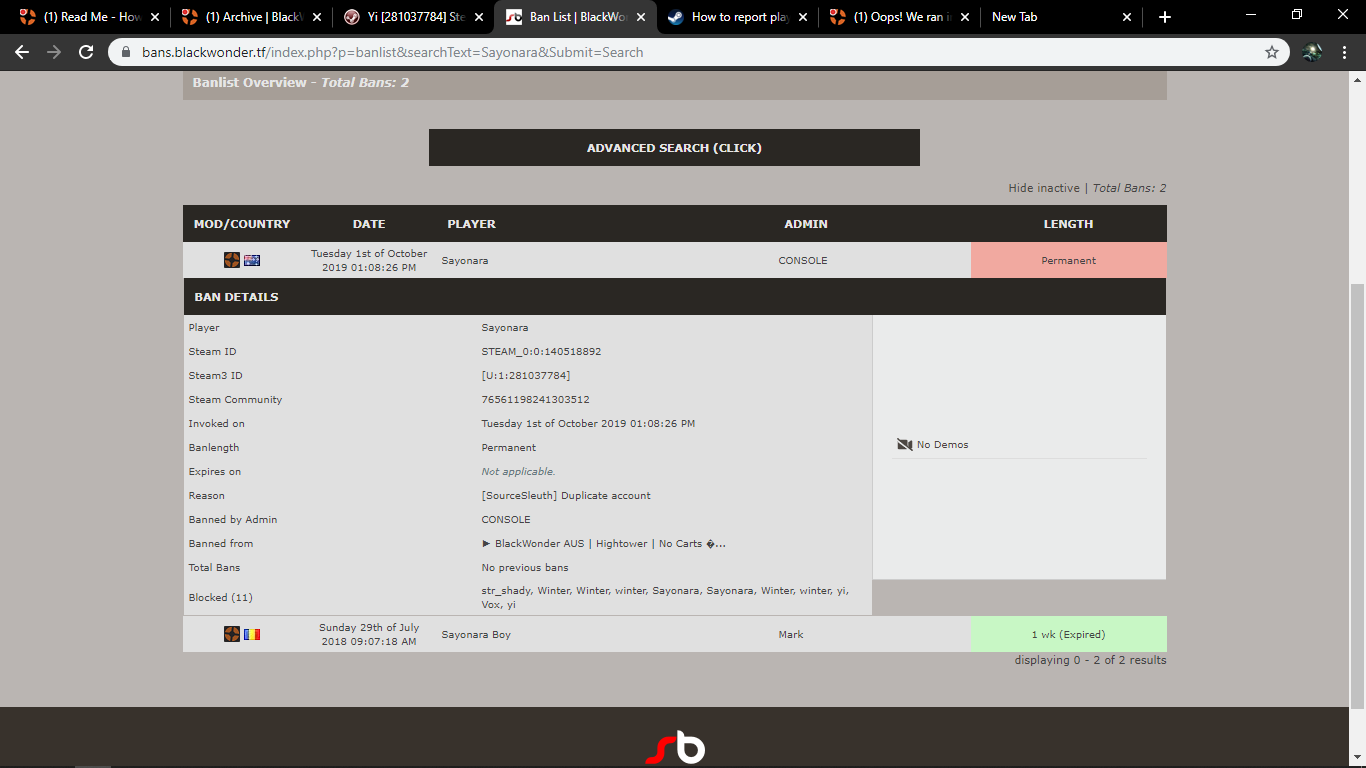Click the Sunday 29th of July date
1366x768 pixels.
click(x=369, y=634)
